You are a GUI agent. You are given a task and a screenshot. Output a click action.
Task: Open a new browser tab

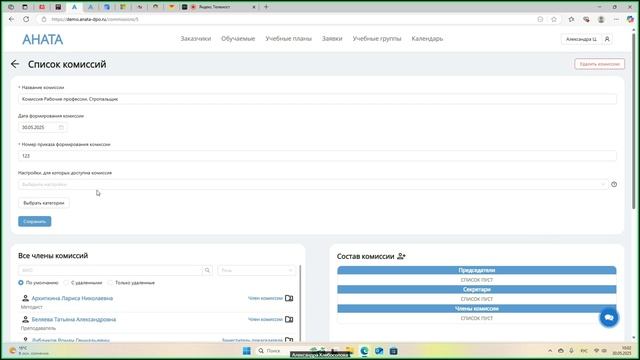pyautogui.click(x=266, y=7)
